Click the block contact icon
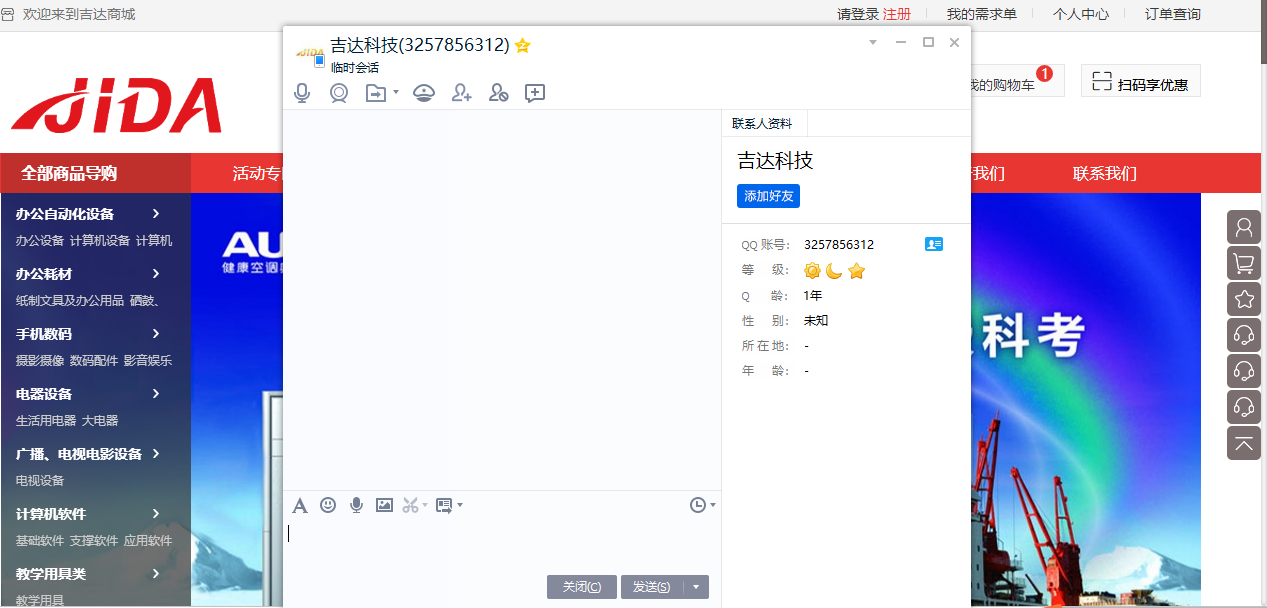The height and width of the screenshot is (608, 1267). pyautogui.click(x=498, y=93)
